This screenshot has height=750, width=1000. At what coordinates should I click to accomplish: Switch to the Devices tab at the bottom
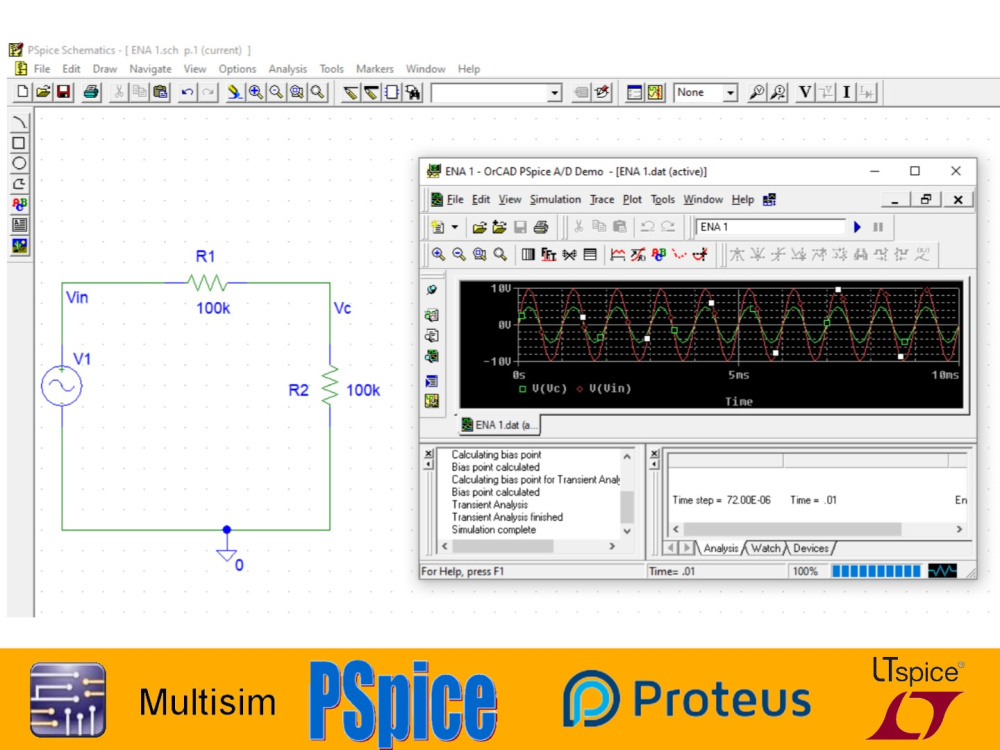pos(811,548)
